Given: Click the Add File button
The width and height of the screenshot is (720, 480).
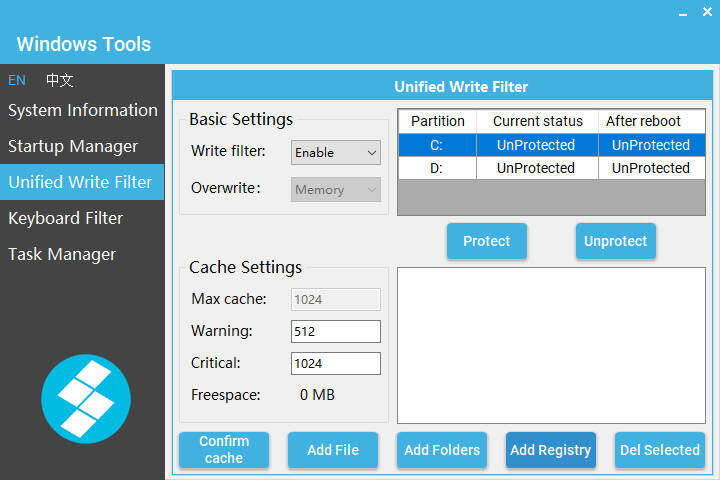Looking at the screenshot, I should pos(333,450).
